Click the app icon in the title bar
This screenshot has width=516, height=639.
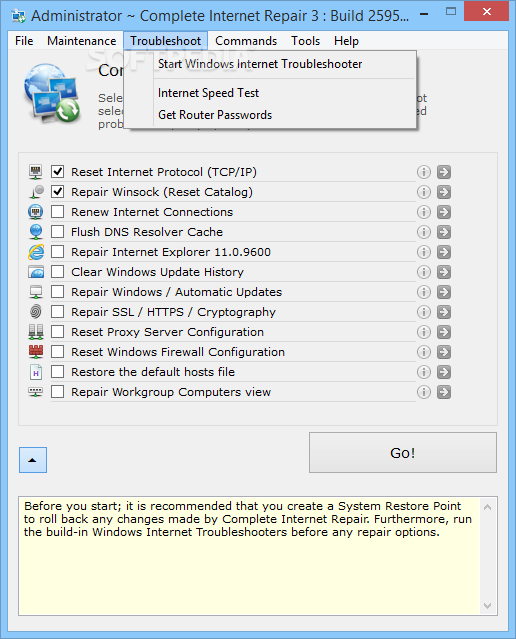tap(18, 15)
